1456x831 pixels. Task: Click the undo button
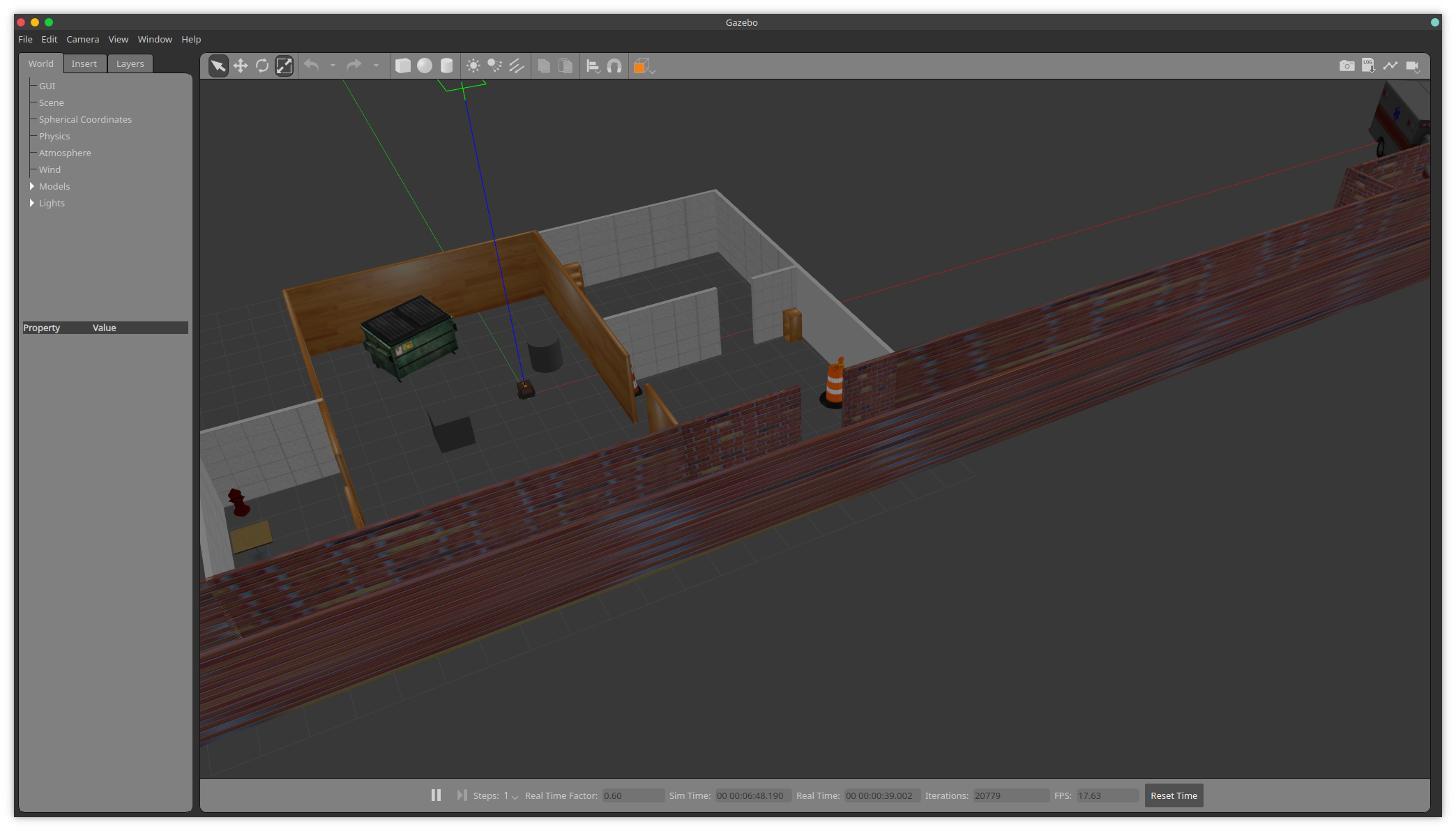(312, 66)
